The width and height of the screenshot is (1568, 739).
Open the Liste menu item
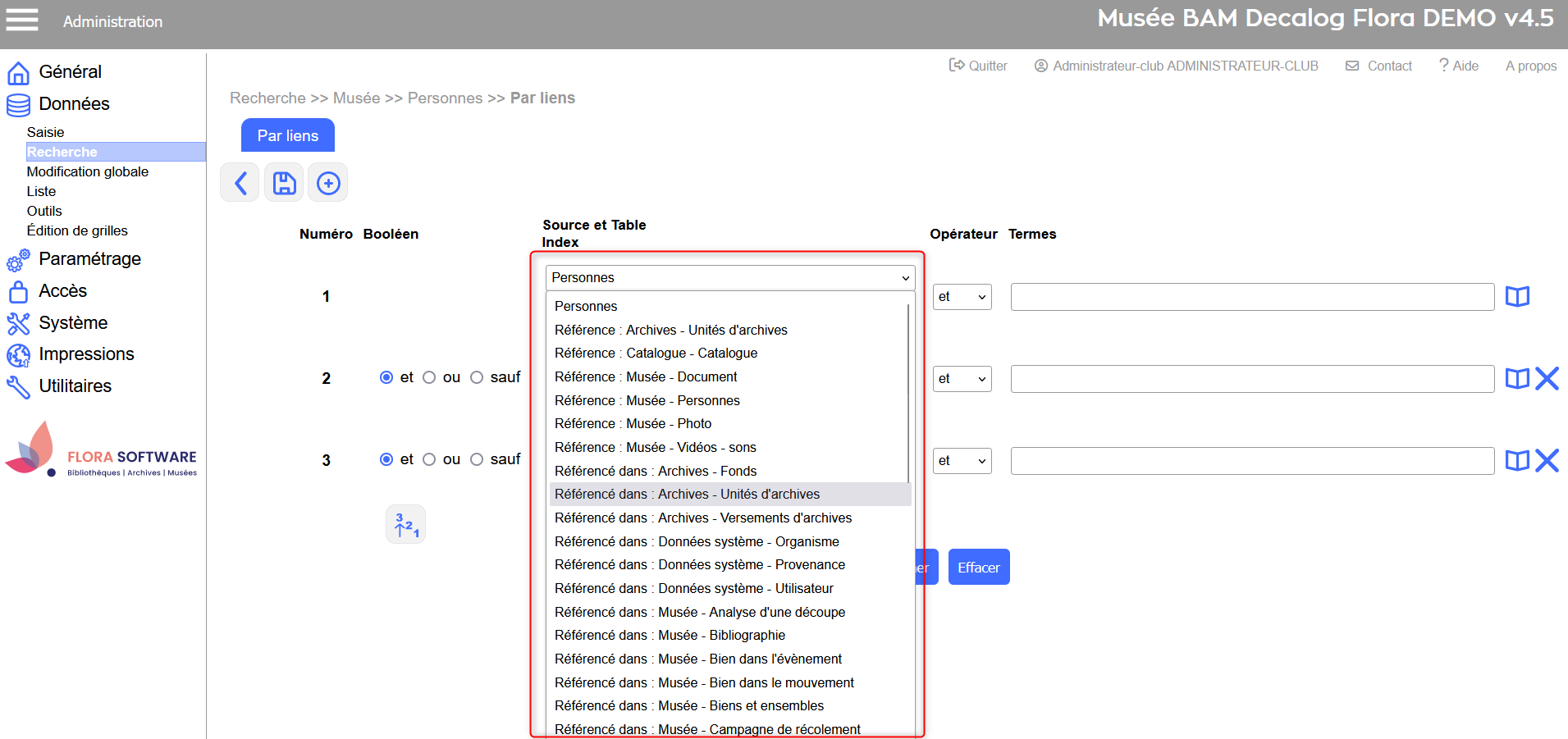click(41, 191)
